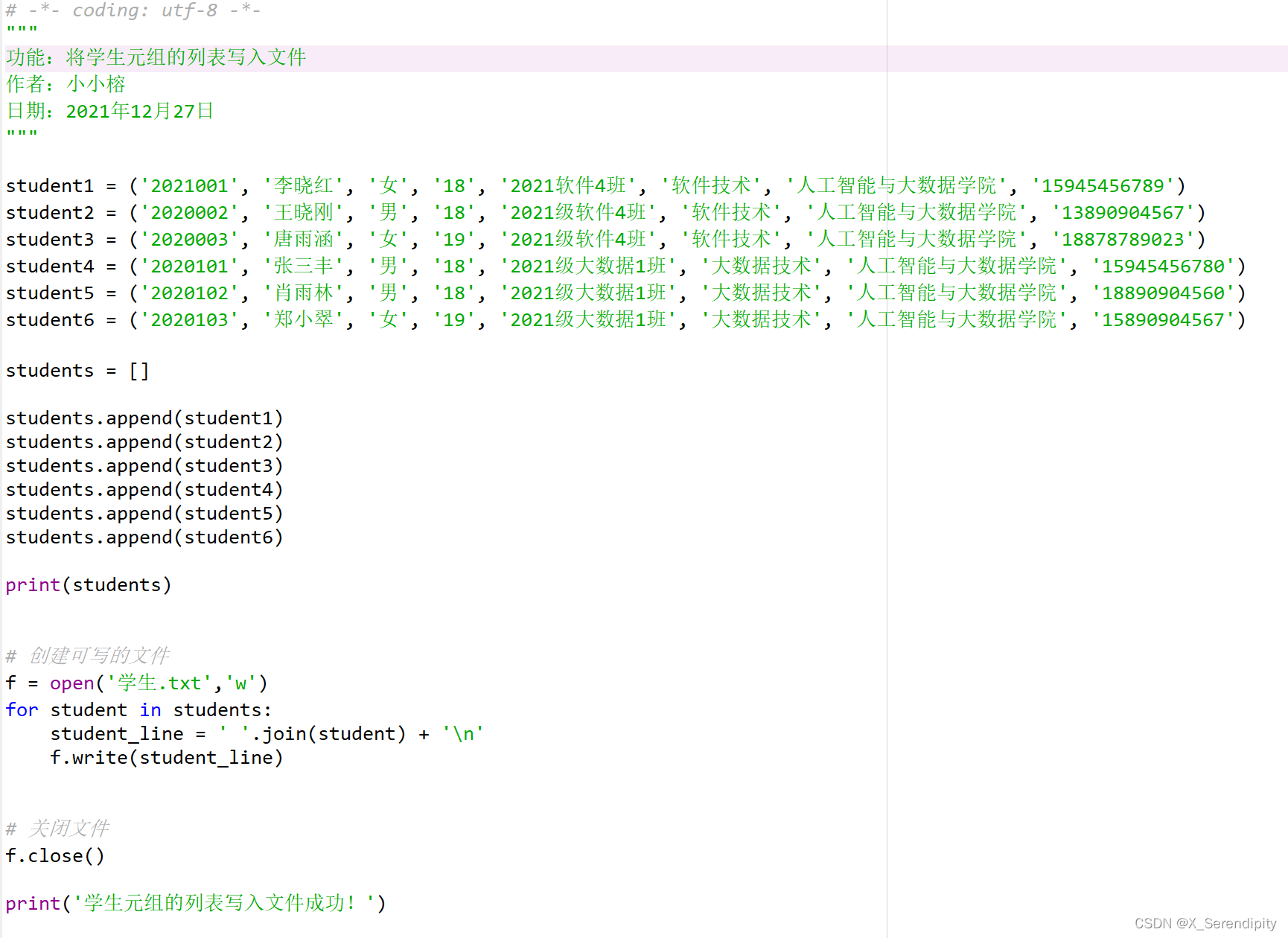Click the open keyword in the f assignment
1288x938 pixels.
(71, 683)
